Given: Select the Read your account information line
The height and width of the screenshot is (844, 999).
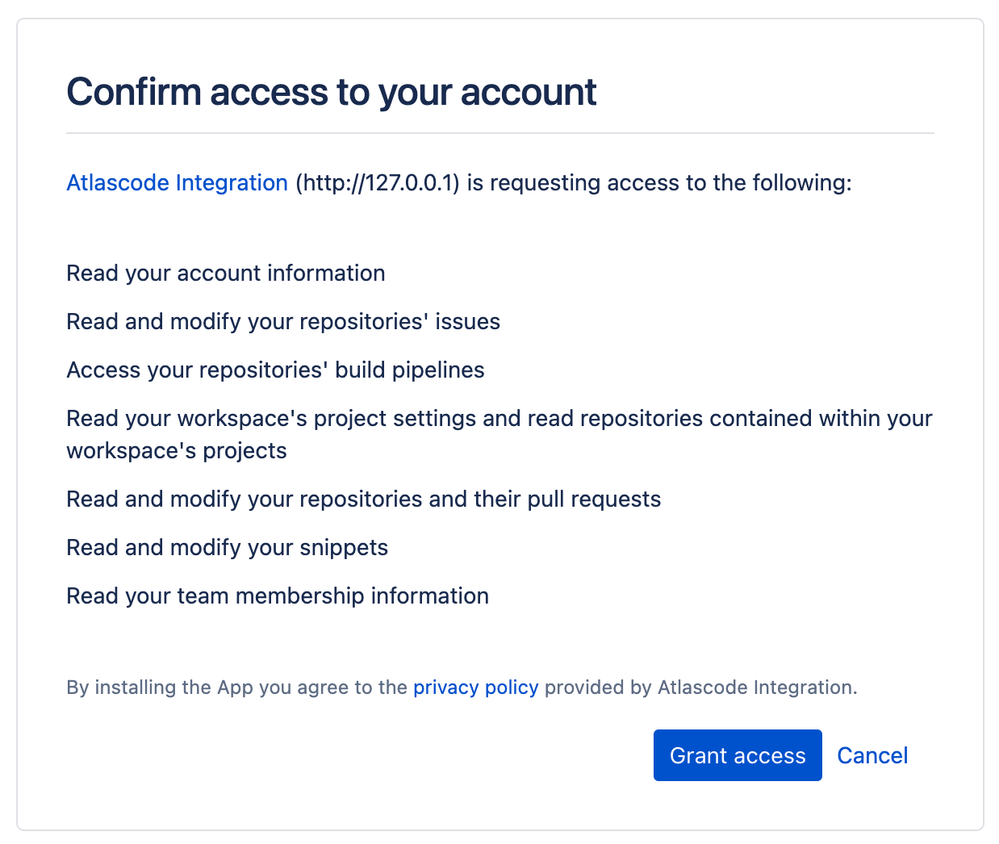Looking at the screenshot, I should click(224, 272).
